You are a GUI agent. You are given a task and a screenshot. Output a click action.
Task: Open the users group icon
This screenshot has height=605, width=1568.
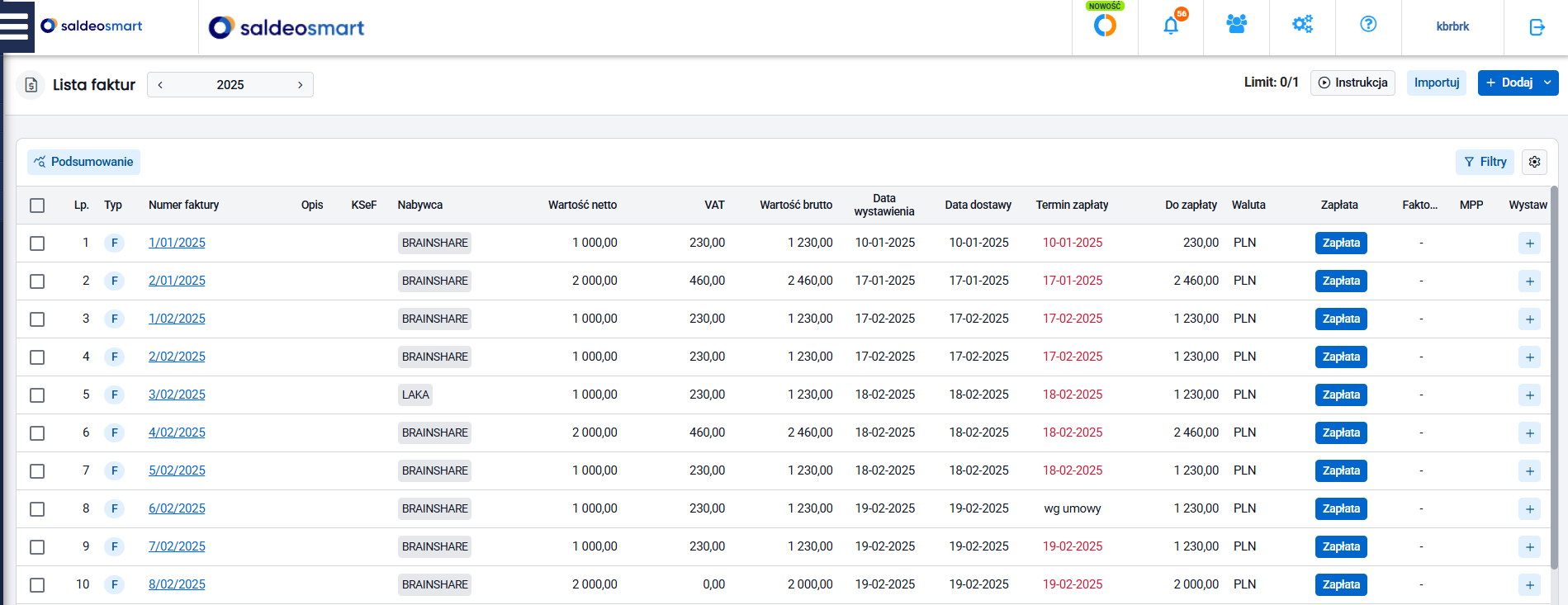(1236, 25)
